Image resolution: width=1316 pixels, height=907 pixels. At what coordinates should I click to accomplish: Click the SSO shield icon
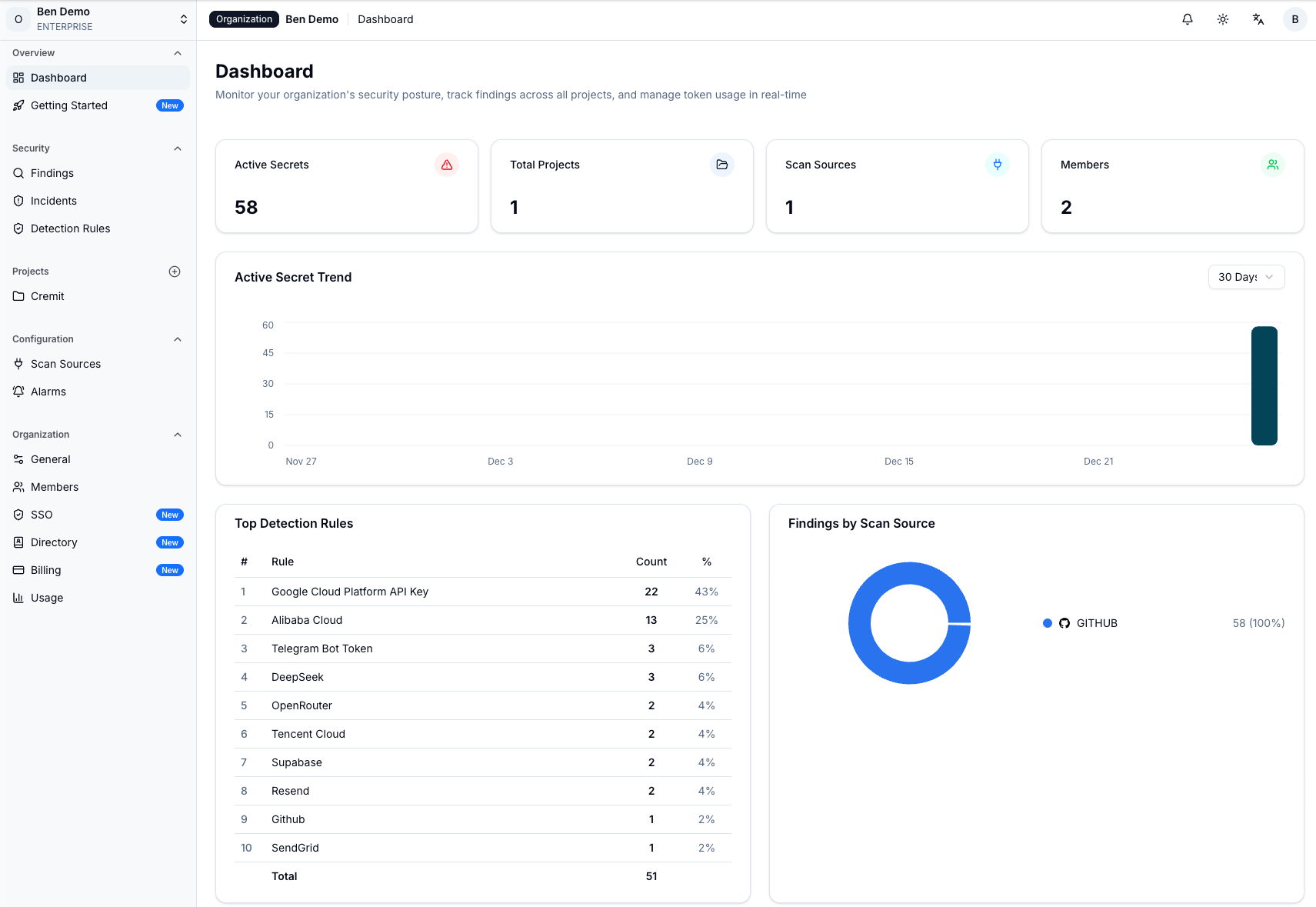[18, 515]
